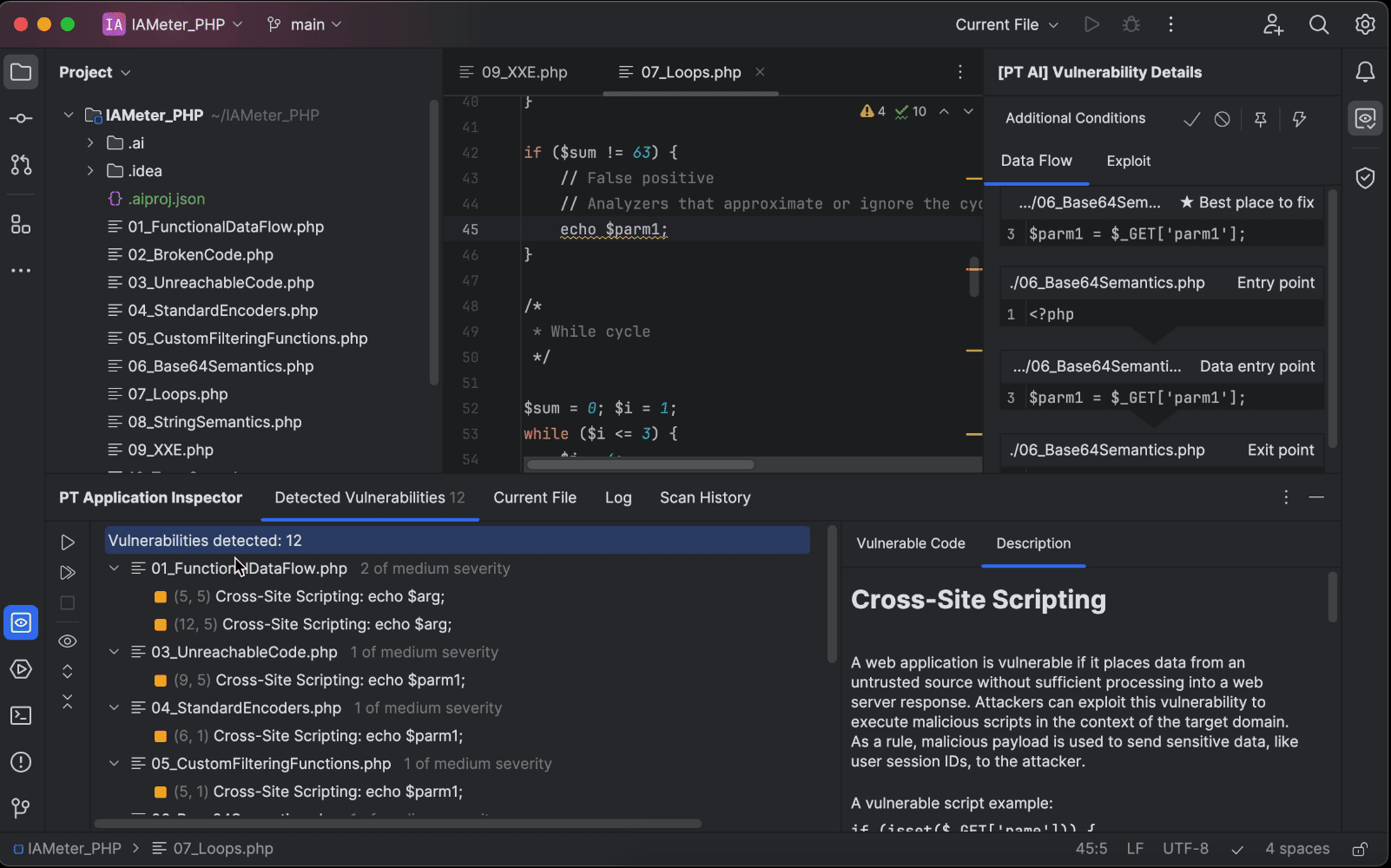This screenshot has width=1391, height=868.
Task: Open the Vulnerable Code tab
Action: 911,543
